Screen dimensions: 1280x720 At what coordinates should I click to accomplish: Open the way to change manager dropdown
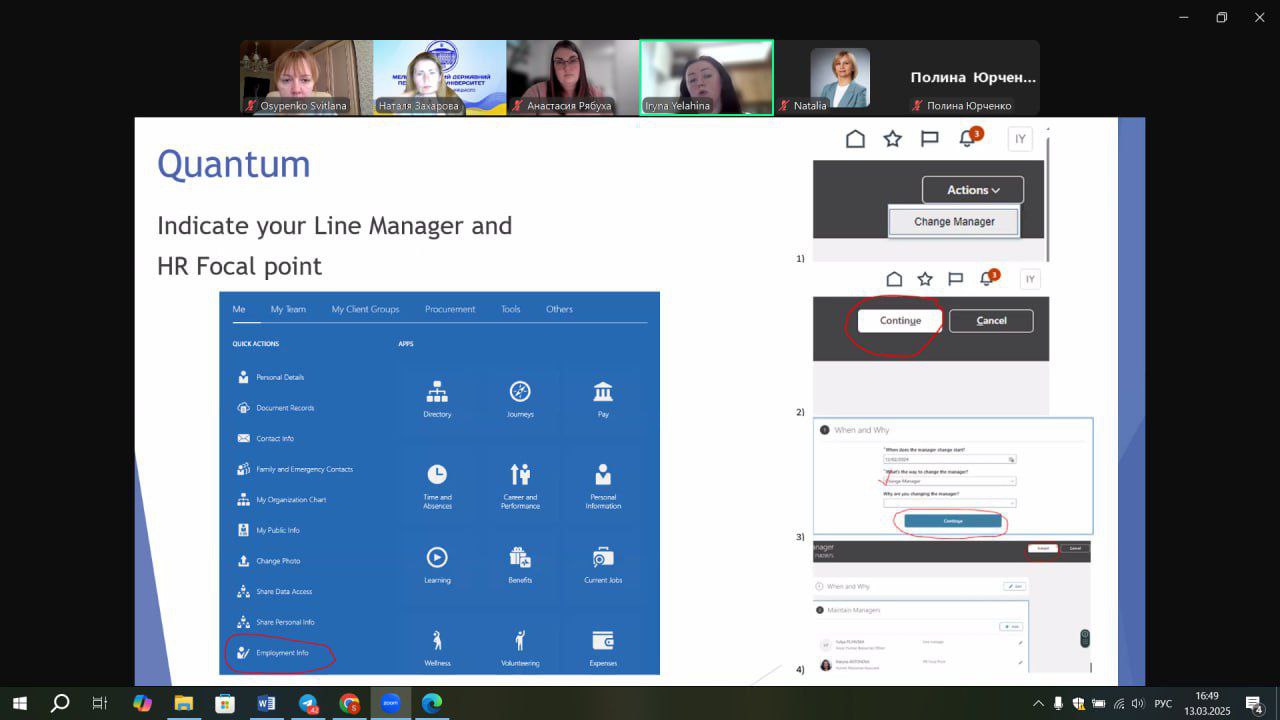950,481
